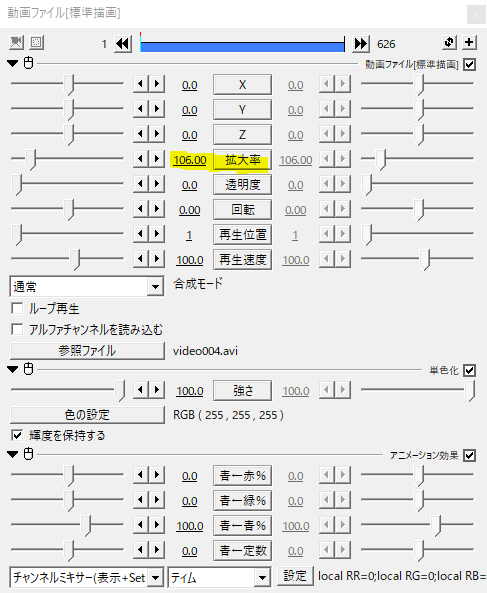The height and width of the screenshot is (593, 487).
Task: Click the 設定 button at the bottom
Action: pyautogui.click(x=295, y=576)
